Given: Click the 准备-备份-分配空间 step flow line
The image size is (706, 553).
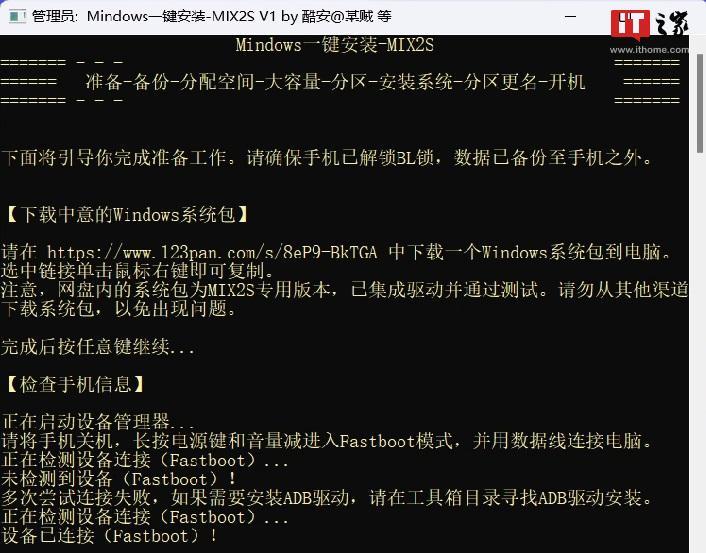Looking at the screenshot, I should (x=335, y=82).
